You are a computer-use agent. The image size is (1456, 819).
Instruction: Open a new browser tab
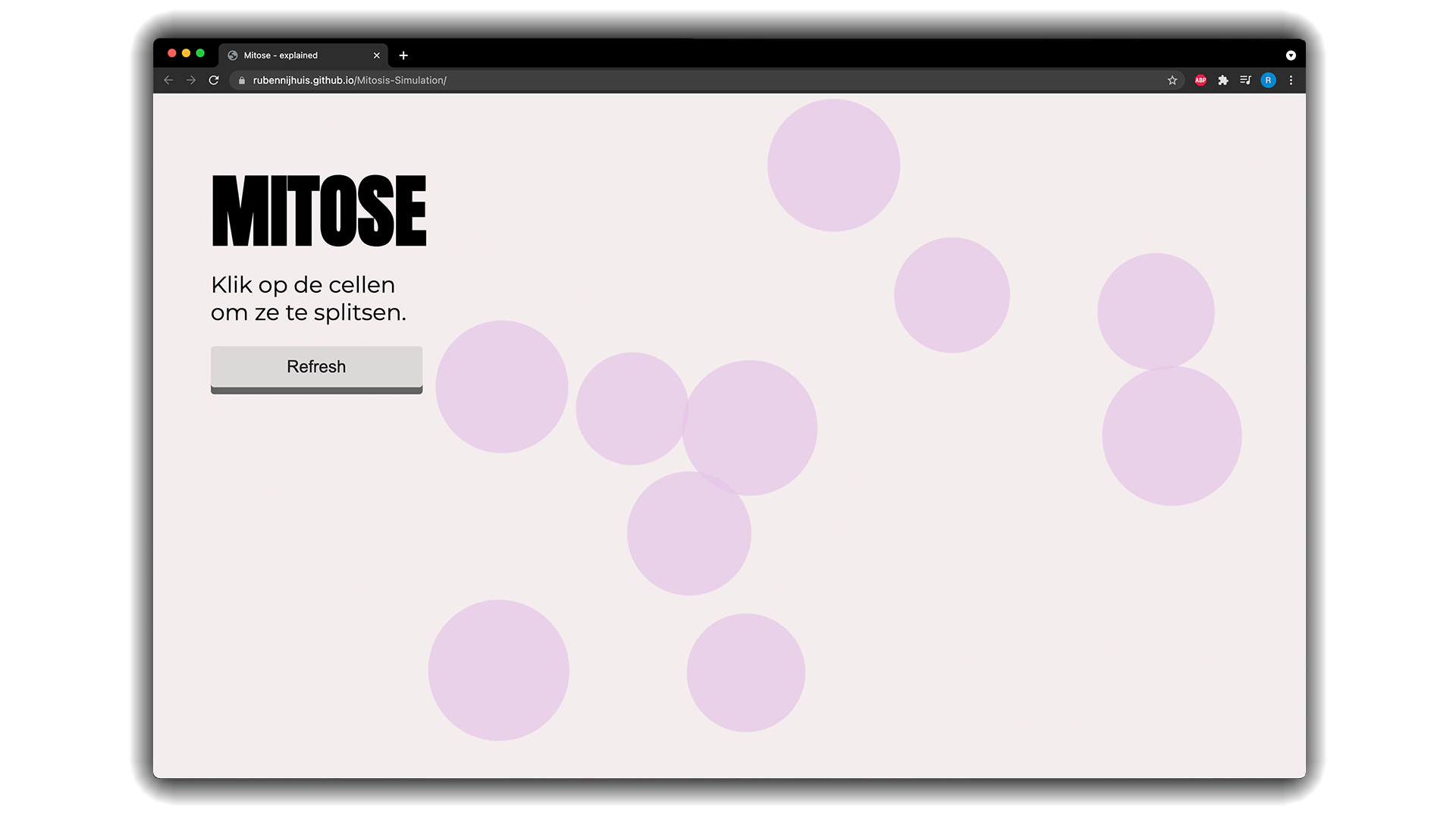[x=403, y=55]
